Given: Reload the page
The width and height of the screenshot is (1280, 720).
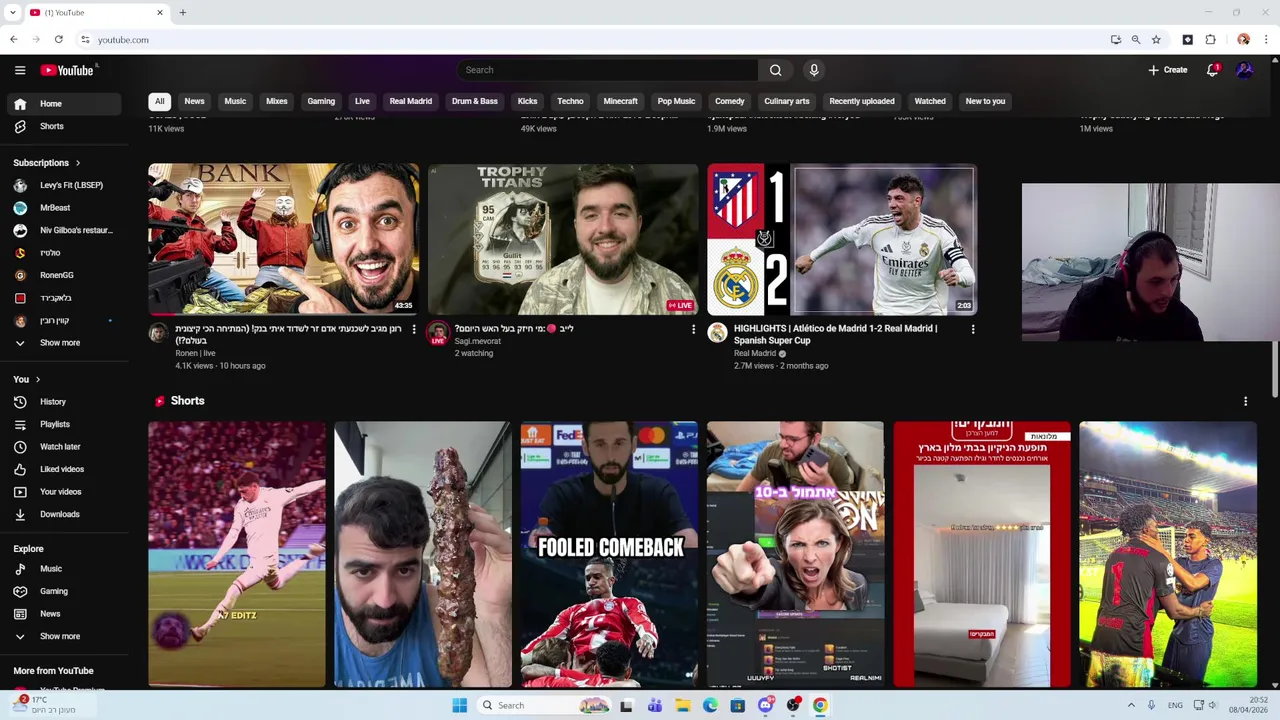Looking at the screenshot, I should [x=58, y=40].
